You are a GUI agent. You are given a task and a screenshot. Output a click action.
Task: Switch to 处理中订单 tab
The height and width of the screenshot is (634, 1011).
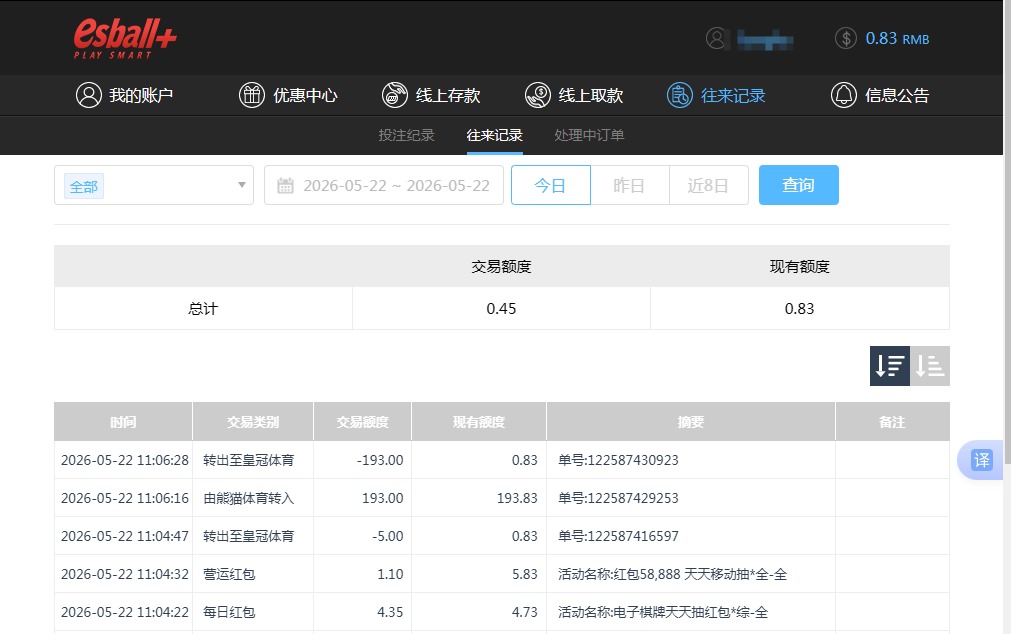589,135
